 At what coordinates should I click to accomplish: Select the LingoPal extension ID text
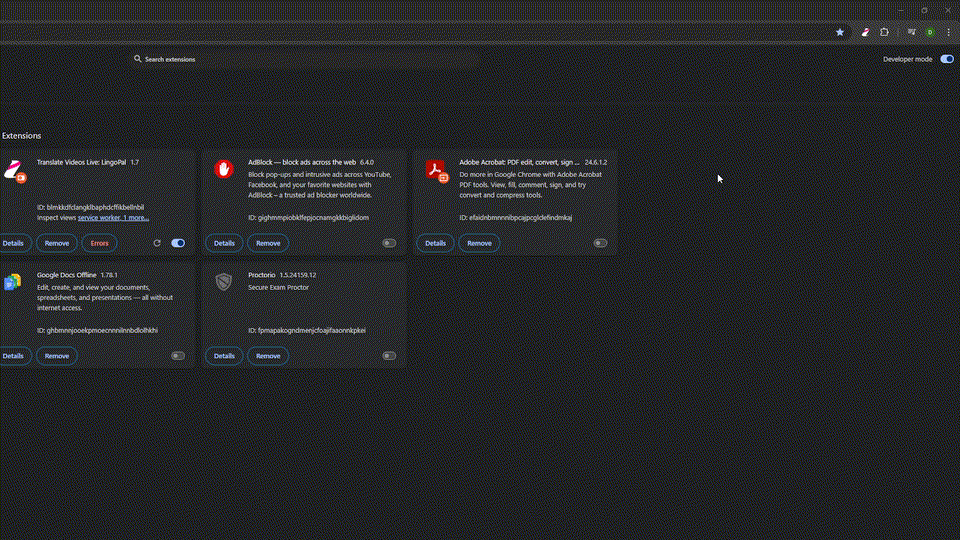(x=91, y=207)
